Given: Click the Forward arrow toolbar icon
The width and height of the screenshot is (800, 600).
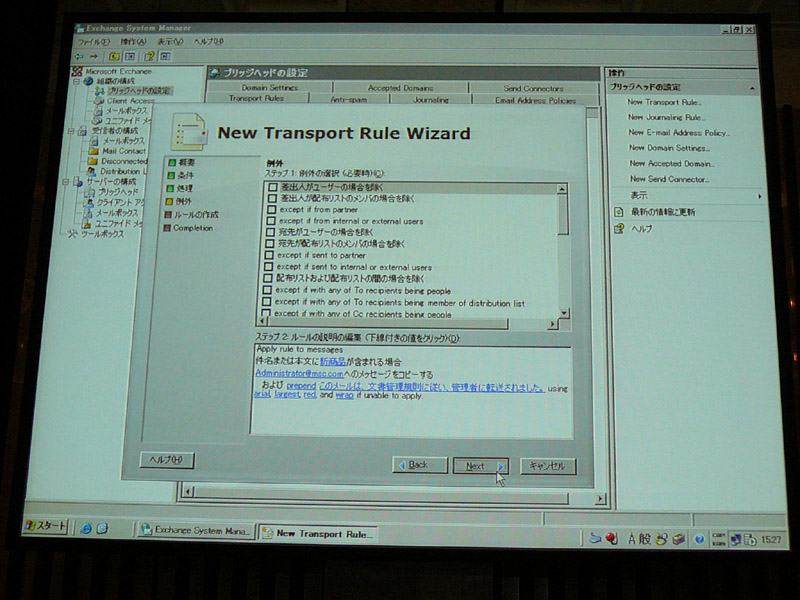Looking at the screenshot, I should tap(94, 56).
